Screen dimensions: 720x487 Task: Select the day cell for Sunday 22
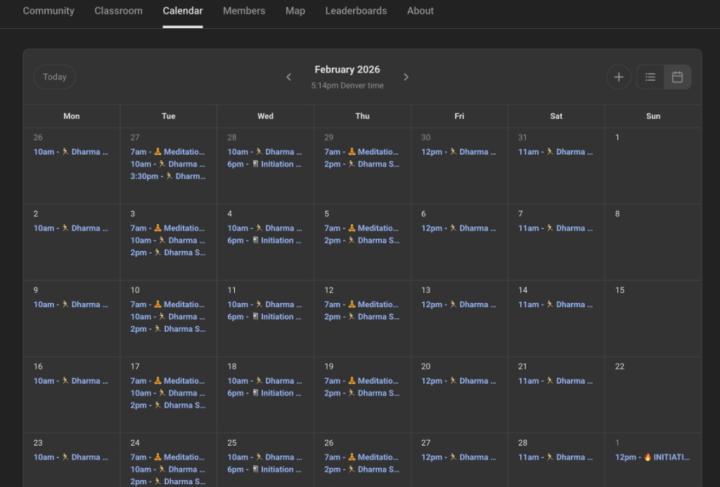[653, 395]
